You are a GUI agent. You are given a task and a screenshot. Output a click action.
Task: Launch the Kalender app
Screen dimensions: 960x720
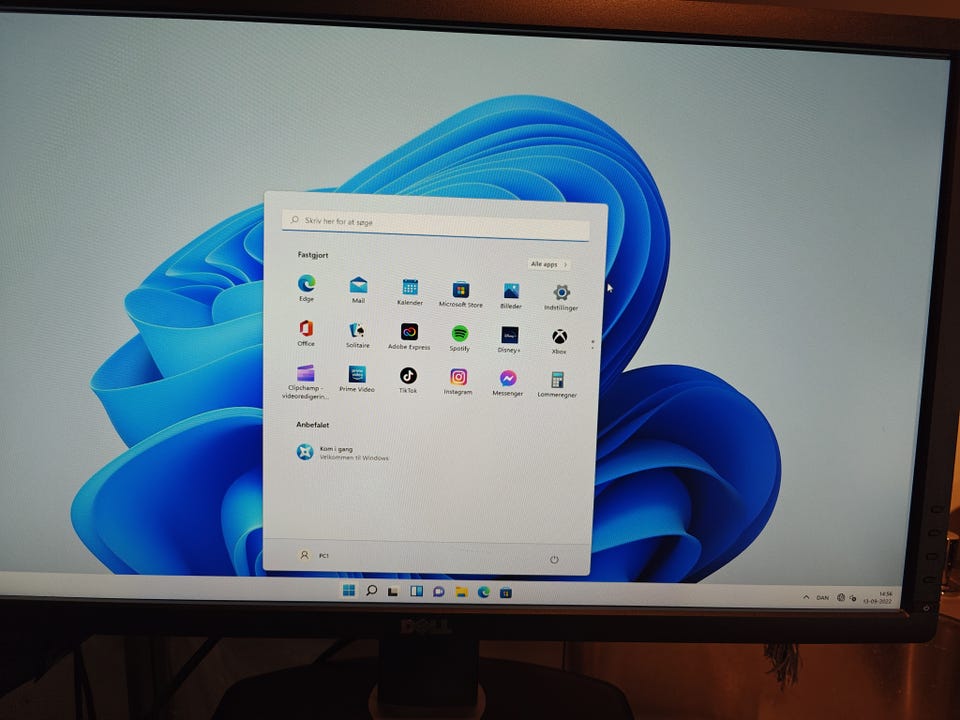point(410,292)
